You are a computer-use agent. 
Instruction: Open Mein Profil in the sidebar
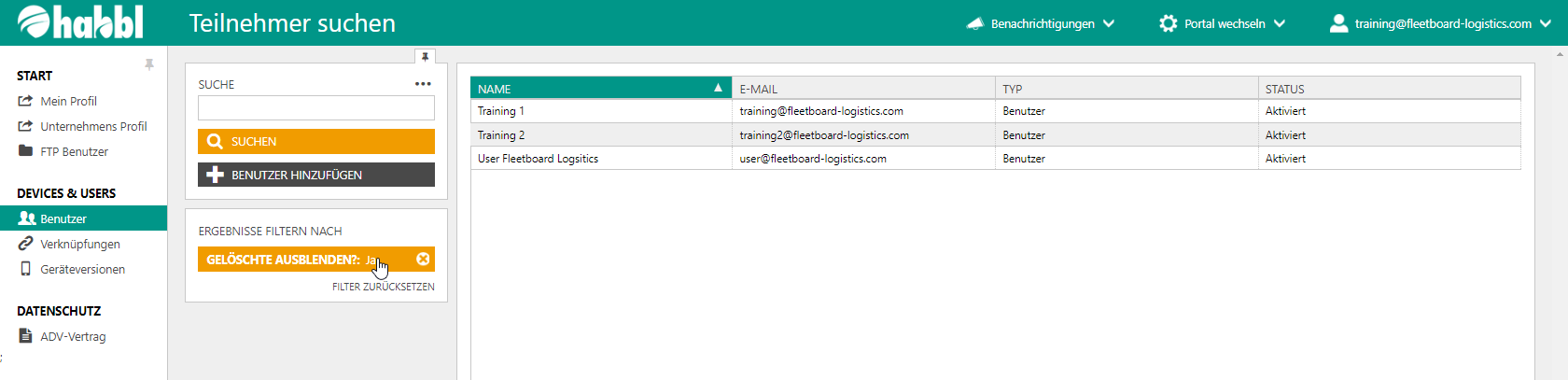coord(68,101)
